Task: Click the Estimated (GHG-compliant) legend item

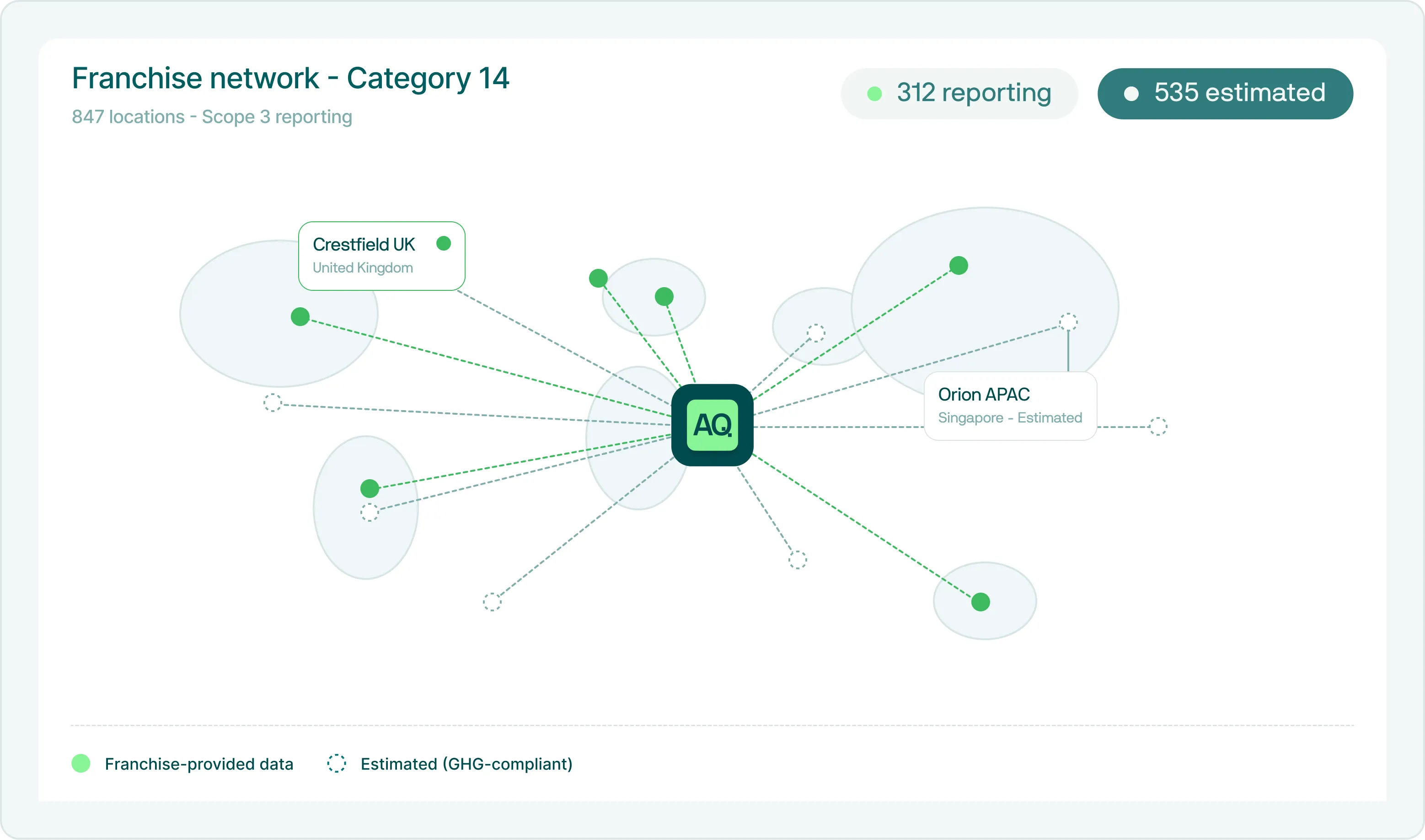Action: [x=466, y=764]
